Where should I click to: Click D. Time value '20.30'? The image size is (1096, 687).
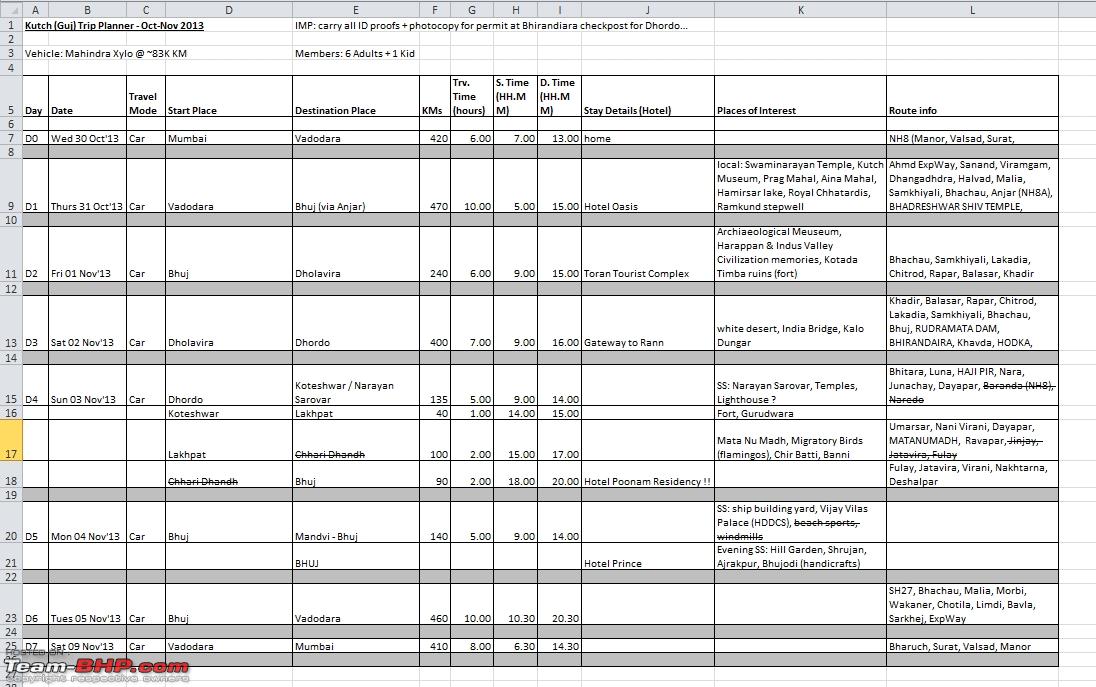(559, 605)
